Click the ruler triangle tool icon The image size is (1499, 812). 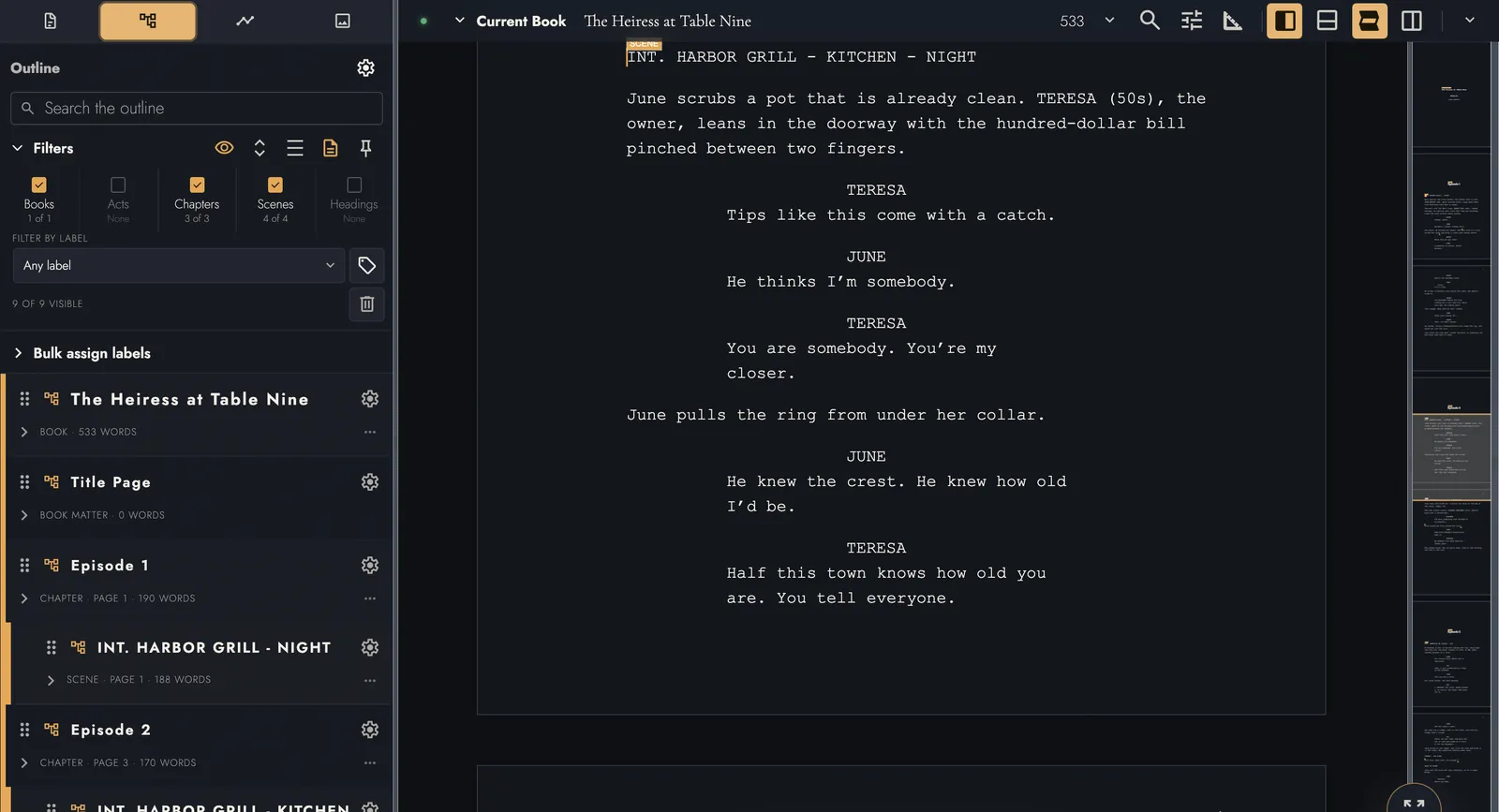point(1233,21)
